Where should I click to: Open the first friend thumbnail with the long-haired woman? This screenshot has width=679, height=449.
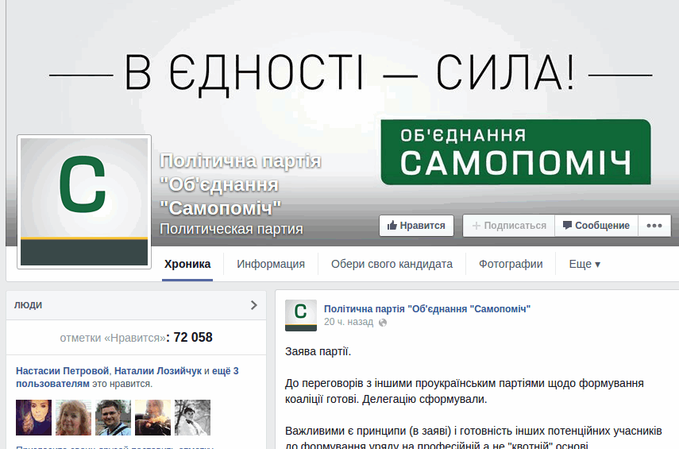(34, 417)
